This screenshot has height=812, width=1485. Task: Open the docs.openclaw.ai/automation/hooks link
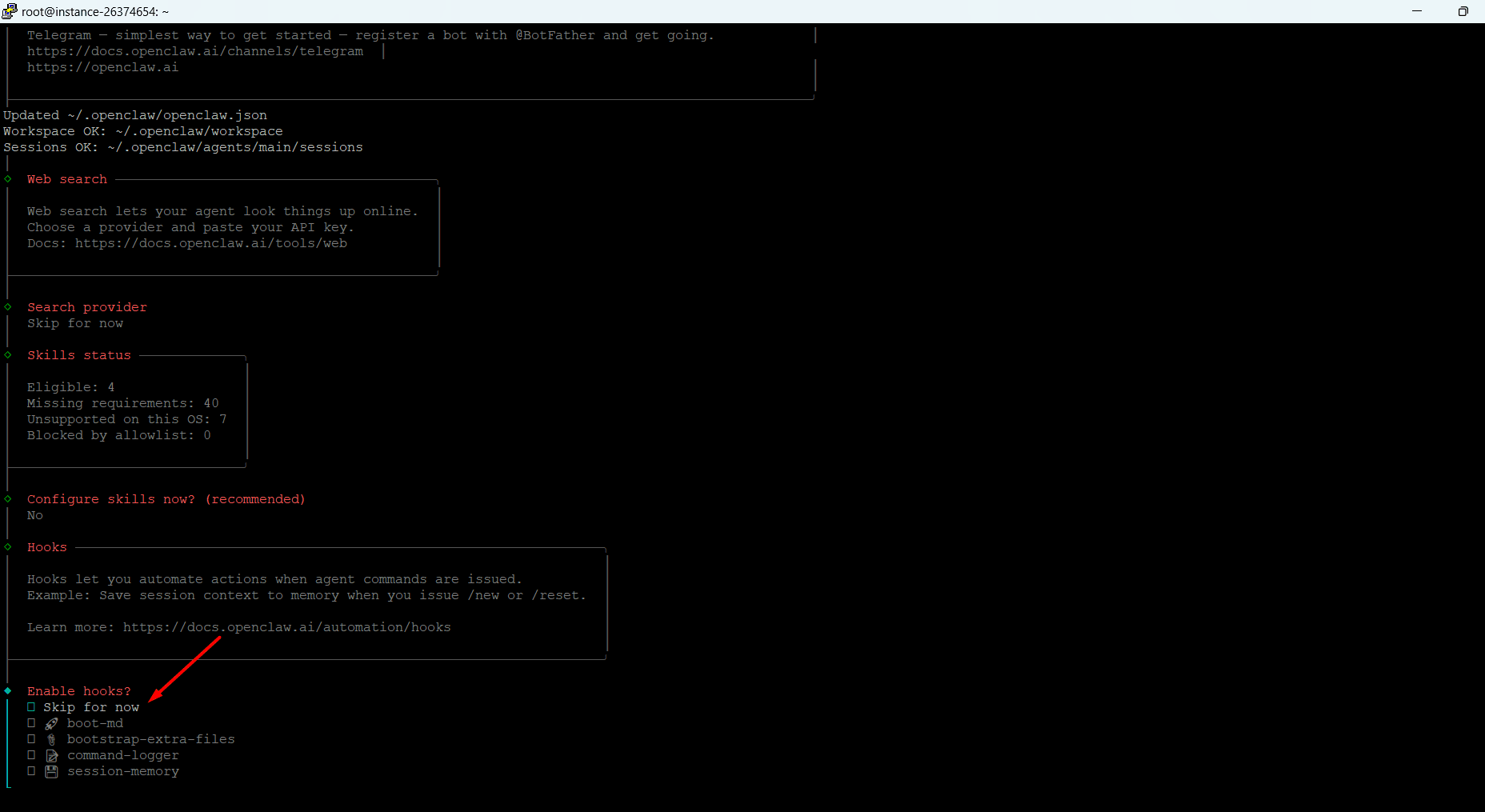[286, 627]
